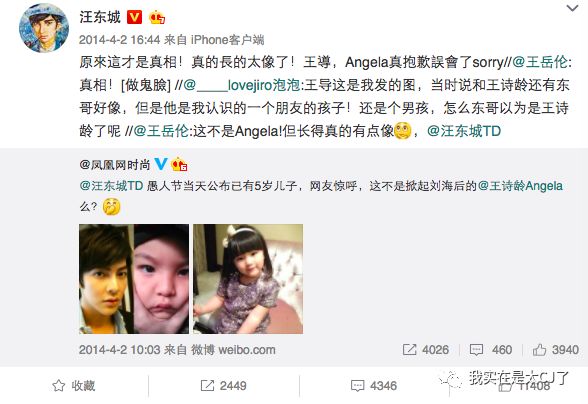View the little girl in purple dress photo
Screen dimensions: 588x404
(248, 279)
